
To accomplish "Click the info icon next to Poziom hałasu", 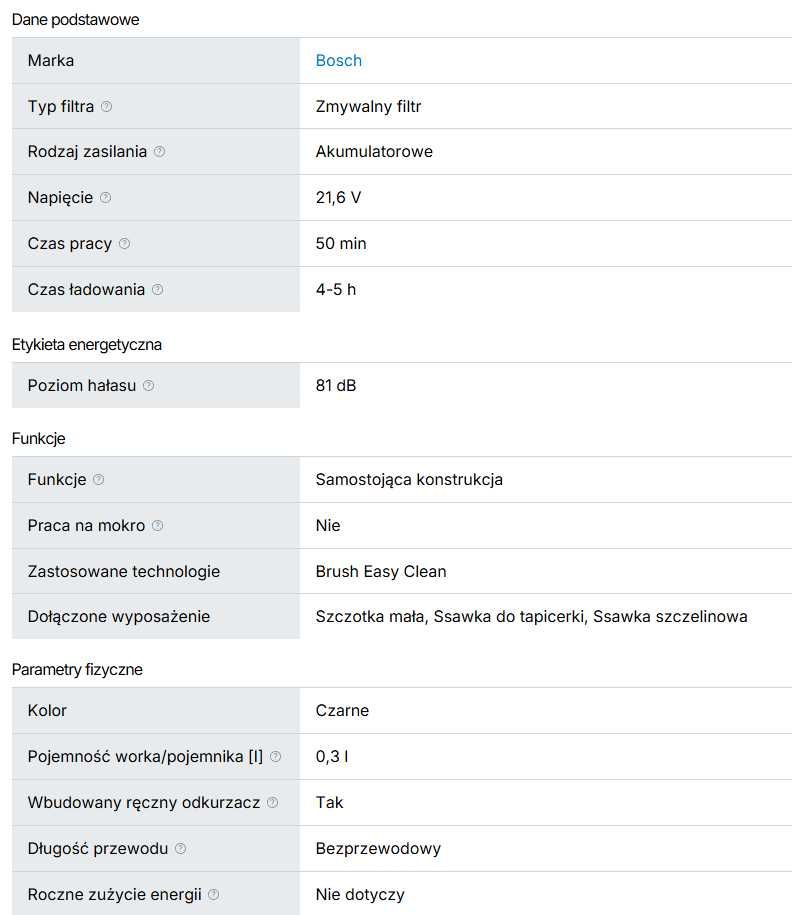I will click(x=148, y=385).
